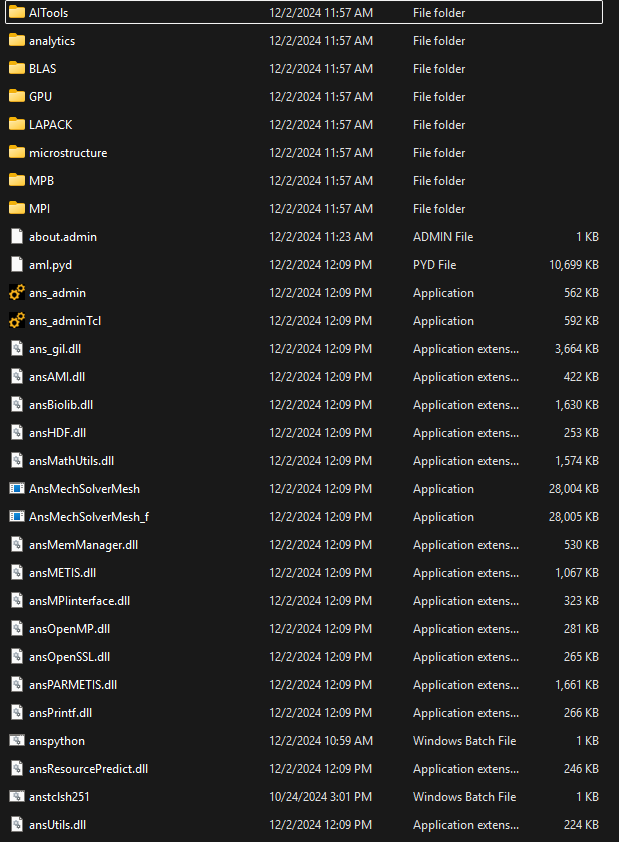Click the 28,005 KB size value
The height and width of the screenshot is (842, 619).
[x=573, y=517]
